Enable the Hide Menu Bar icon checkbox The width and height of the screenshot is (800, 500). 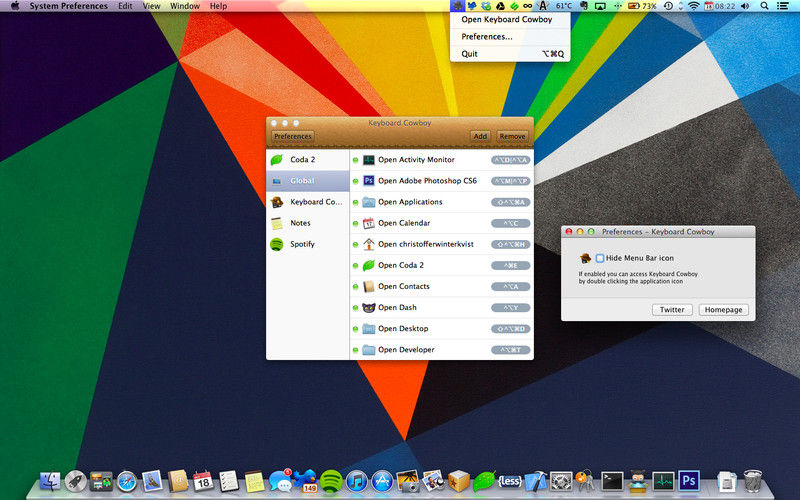(x=600, y=258)
